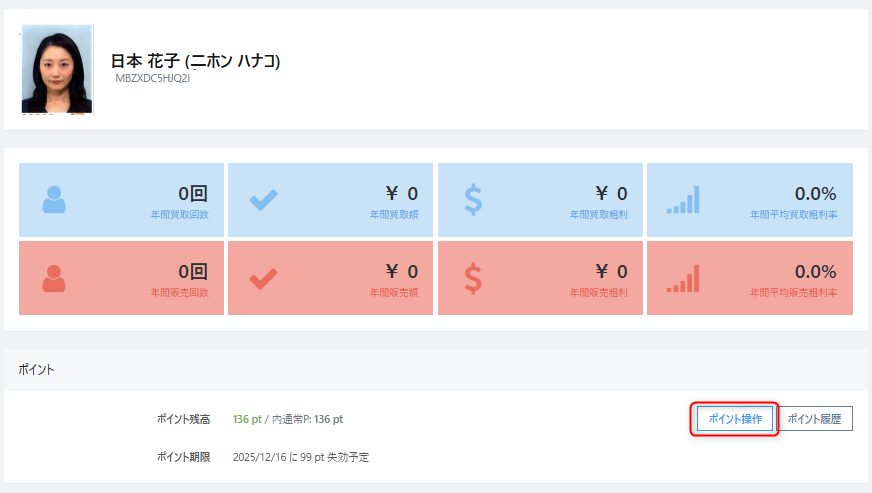Click the red person icon for 年間販売回数
The height and width of the screenshot is (493, 872).
pyautogui.click(x=54, y=278)
